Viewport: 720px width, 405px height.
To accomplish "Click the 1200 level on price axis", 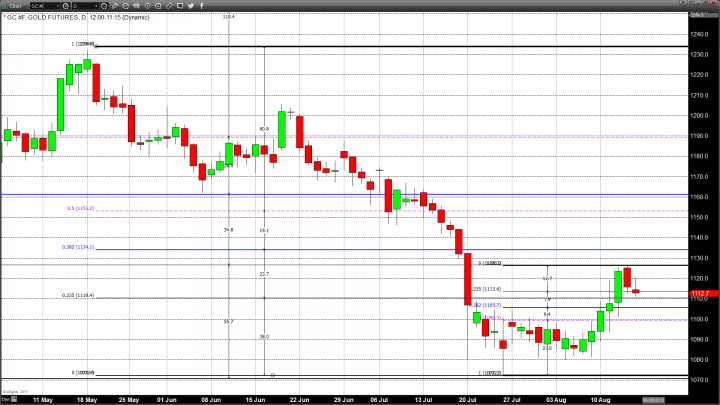I will [x=700, y=115].
